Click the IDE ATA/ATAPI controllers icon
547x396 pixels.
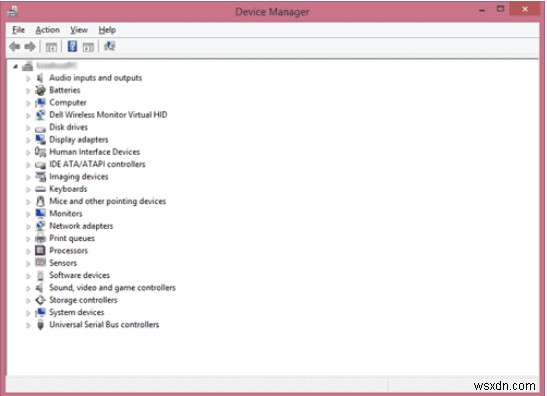click(40, 165)
